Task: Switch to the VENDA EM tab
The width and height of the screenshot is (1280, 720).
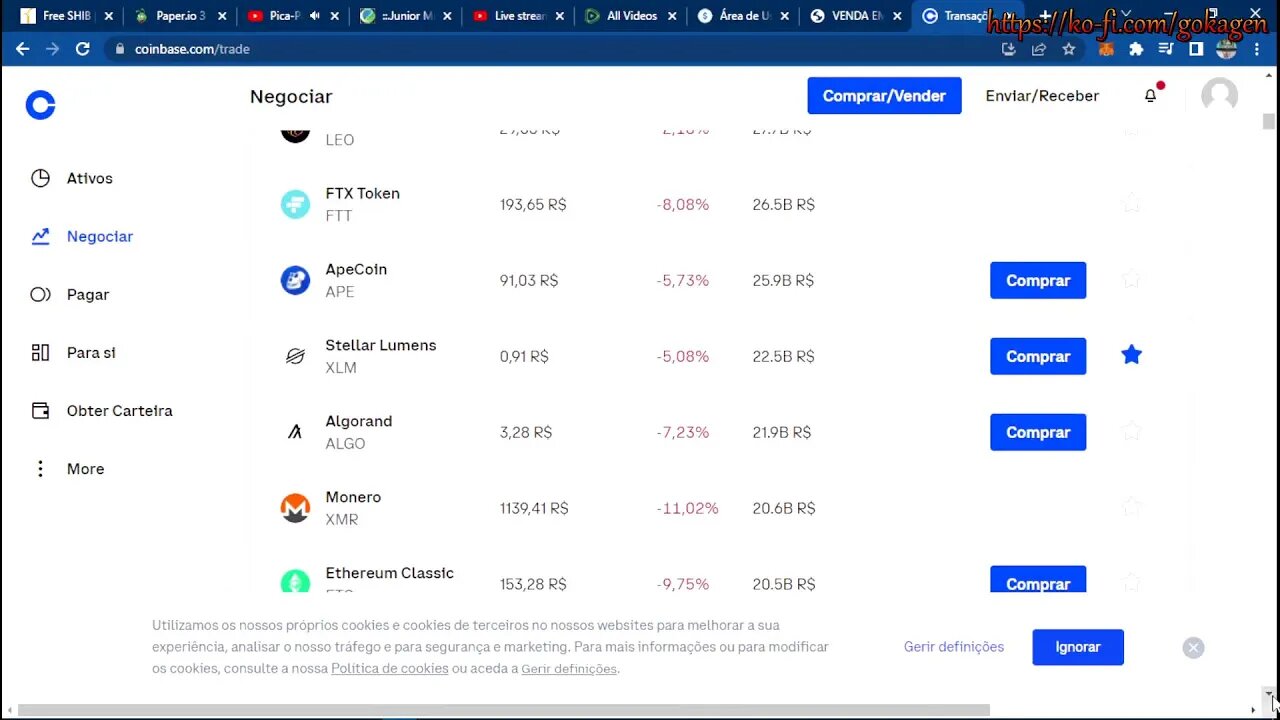Action: tap(857, 16)
